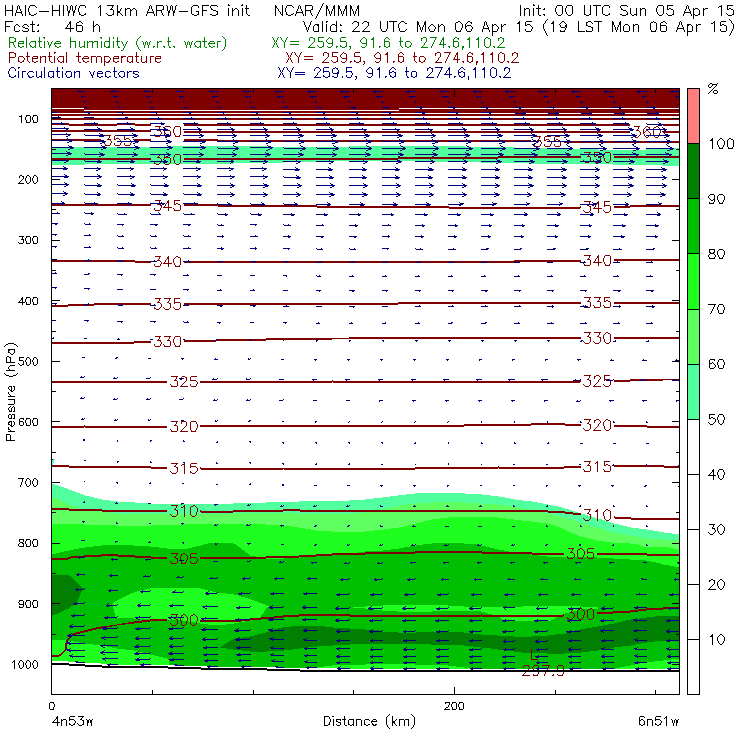740x740 pixels.
Task: Pick the aquamarine 50–60% colorbar segment
Action: point(693,392)
